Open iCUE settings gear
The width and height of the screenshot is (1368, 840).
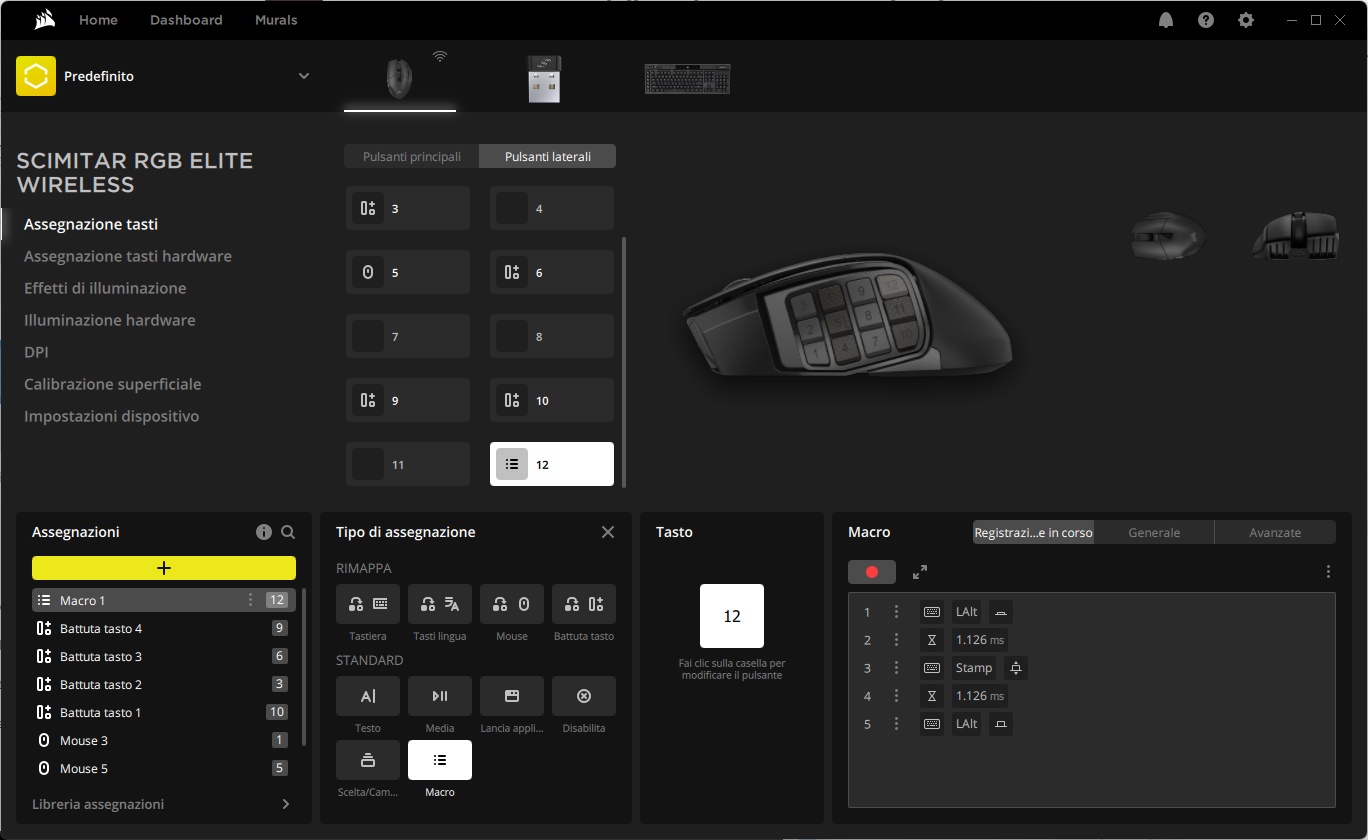[1246, 20]
